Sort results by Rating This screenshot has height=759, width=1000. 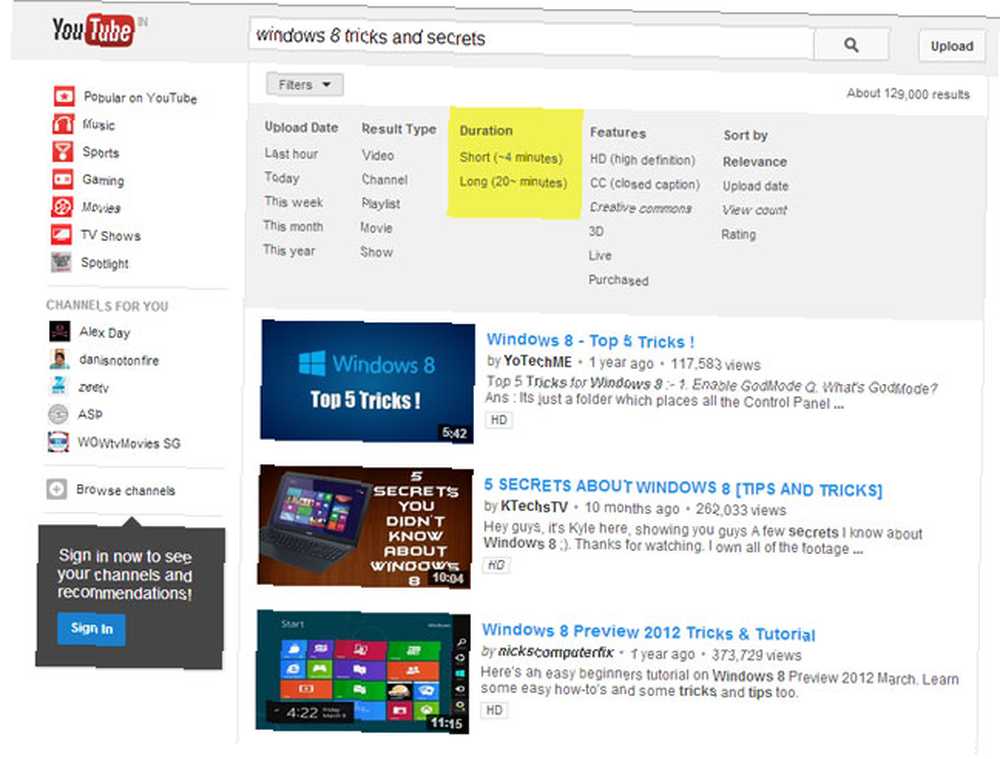pyautogui.click(x=738, y=234)
